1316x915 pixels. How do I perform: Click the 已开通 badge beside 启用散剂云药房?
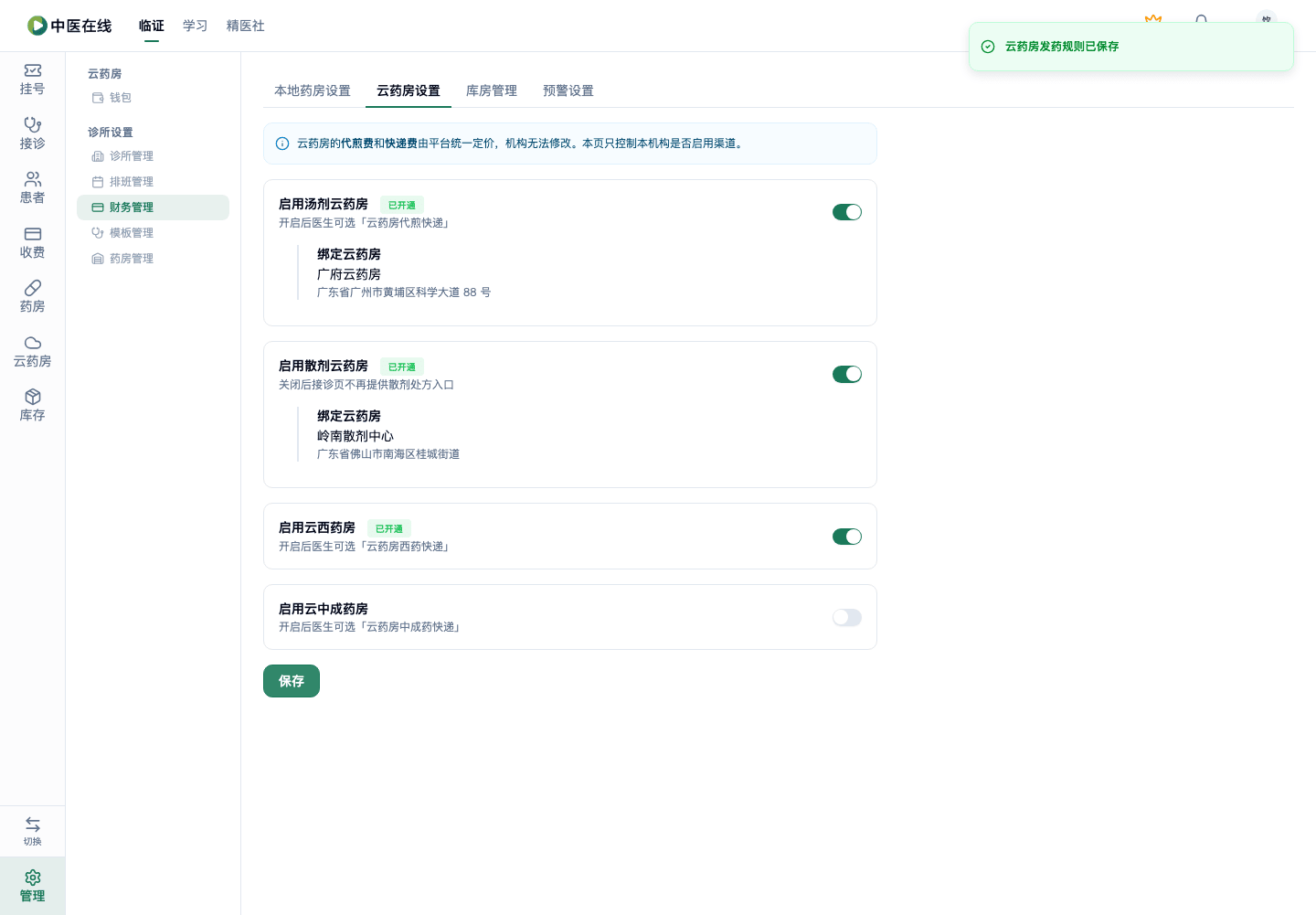tap(402, 367)
